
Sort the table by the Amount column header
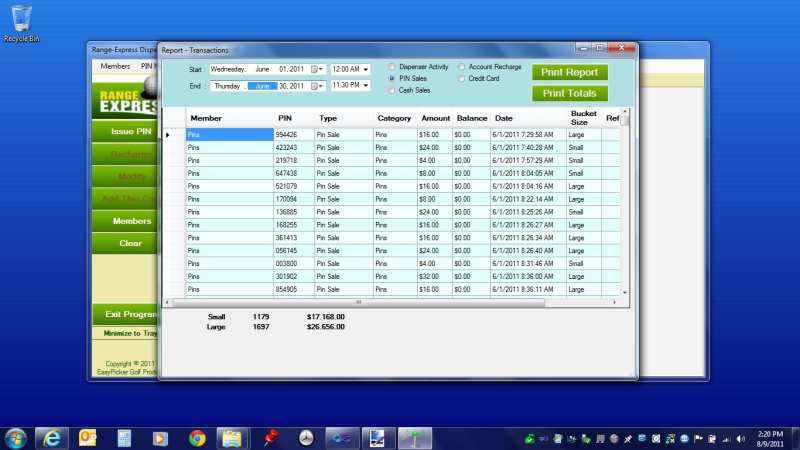coord(436,118)
